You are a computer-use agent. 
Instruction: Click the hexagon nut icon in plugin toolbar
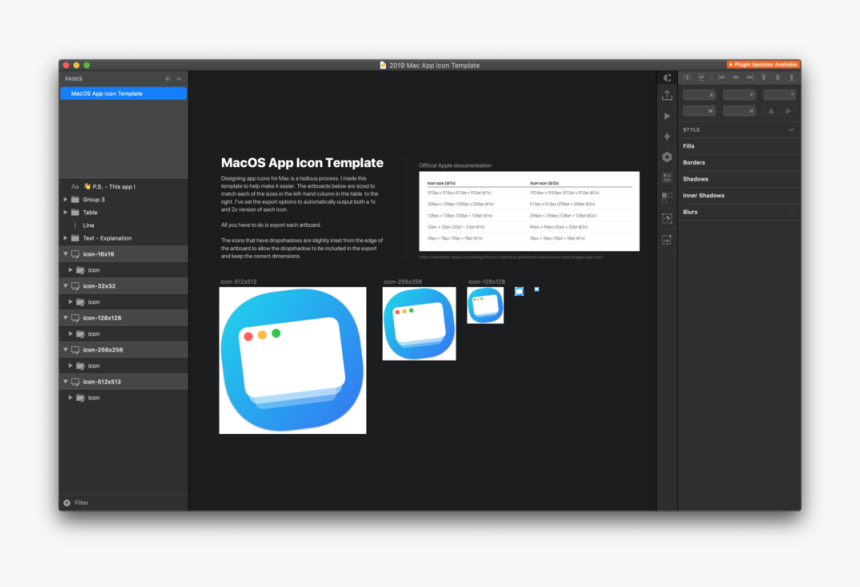[x=667, y=157]
